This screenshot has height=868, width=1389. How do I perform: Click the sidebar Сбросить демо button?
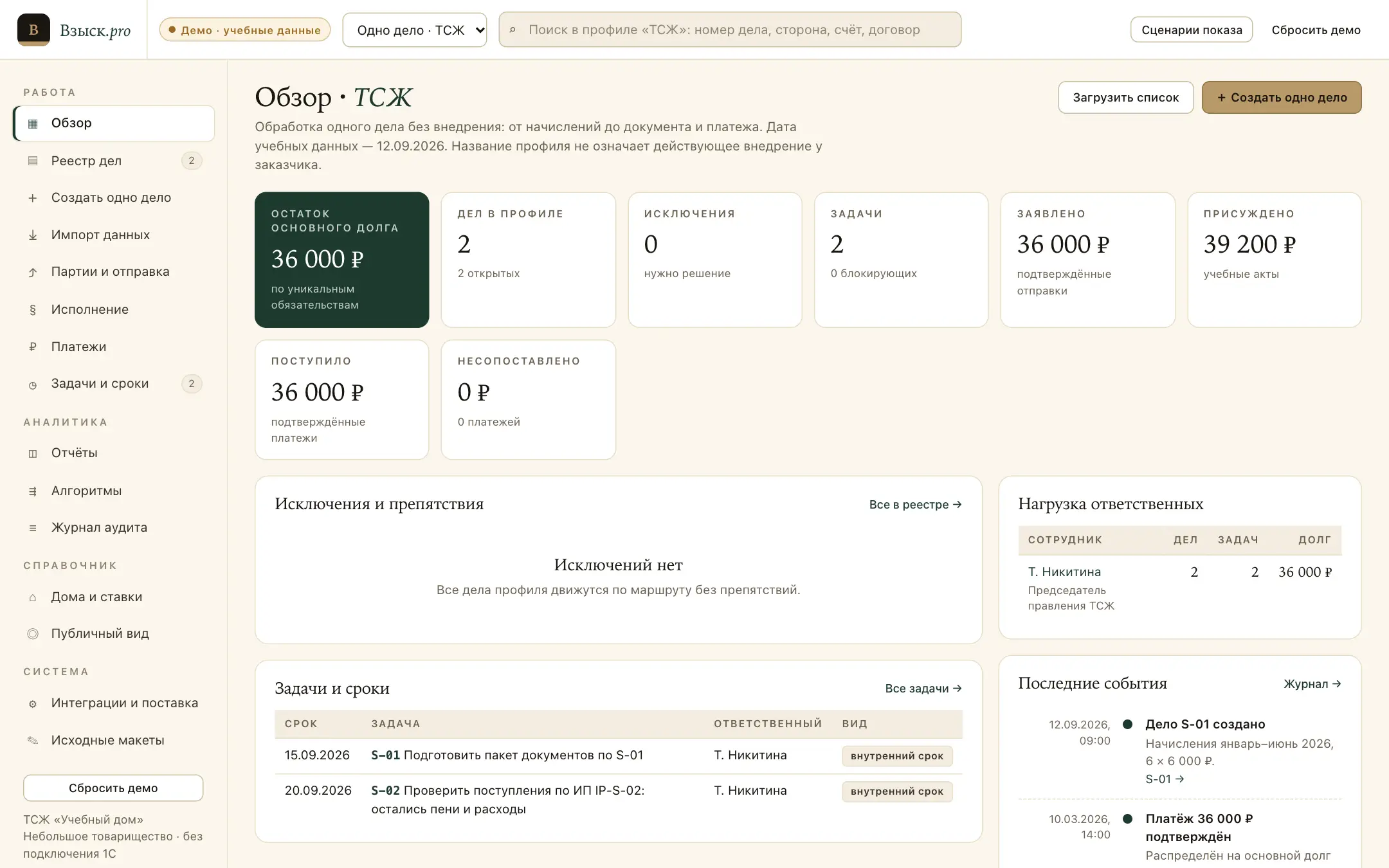[x=113, y=788]
